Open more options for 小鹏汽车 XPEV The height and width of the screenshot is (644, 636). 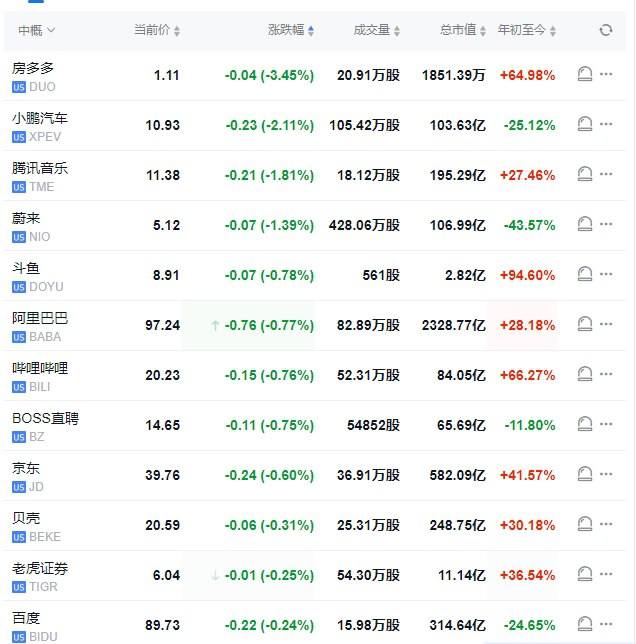pos(606,124)
